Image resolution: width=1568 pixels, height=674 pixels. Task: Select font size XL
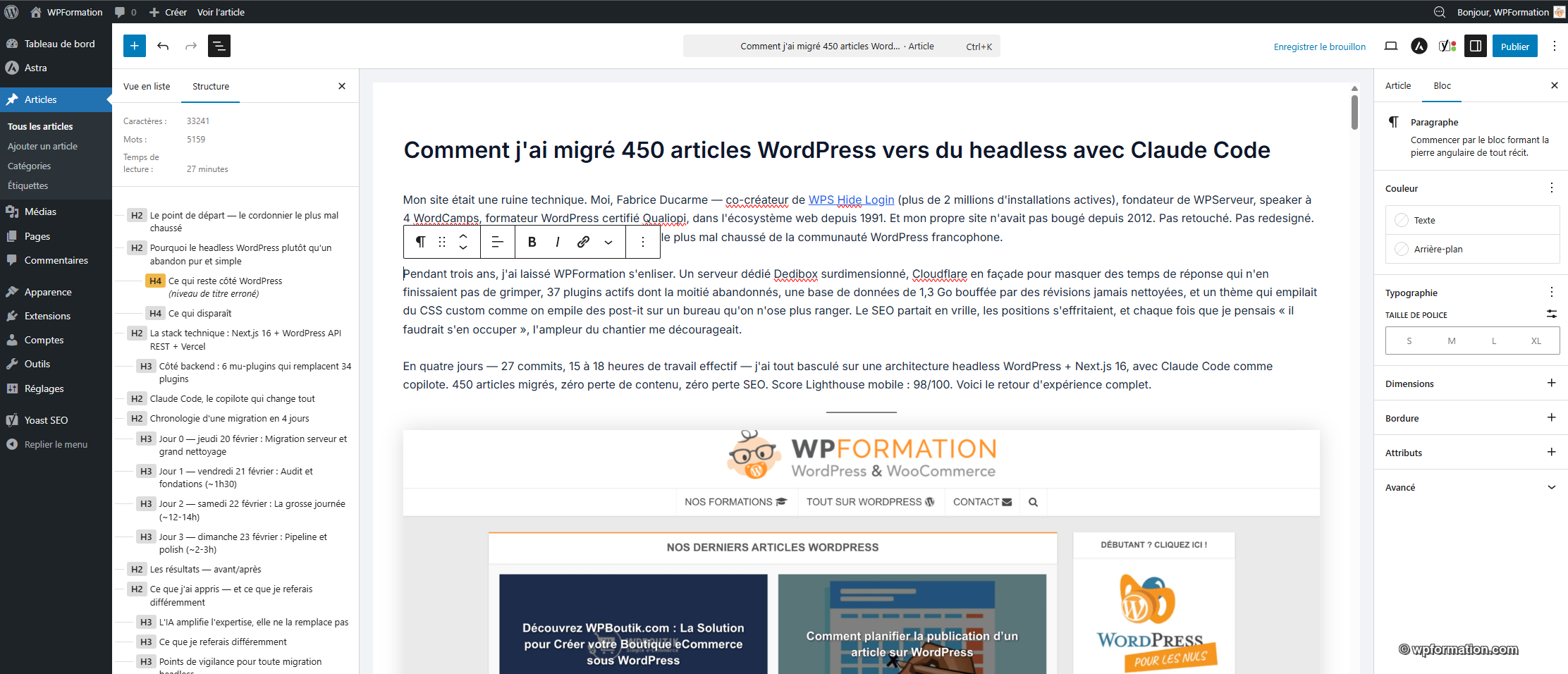tap(1536, 341)
